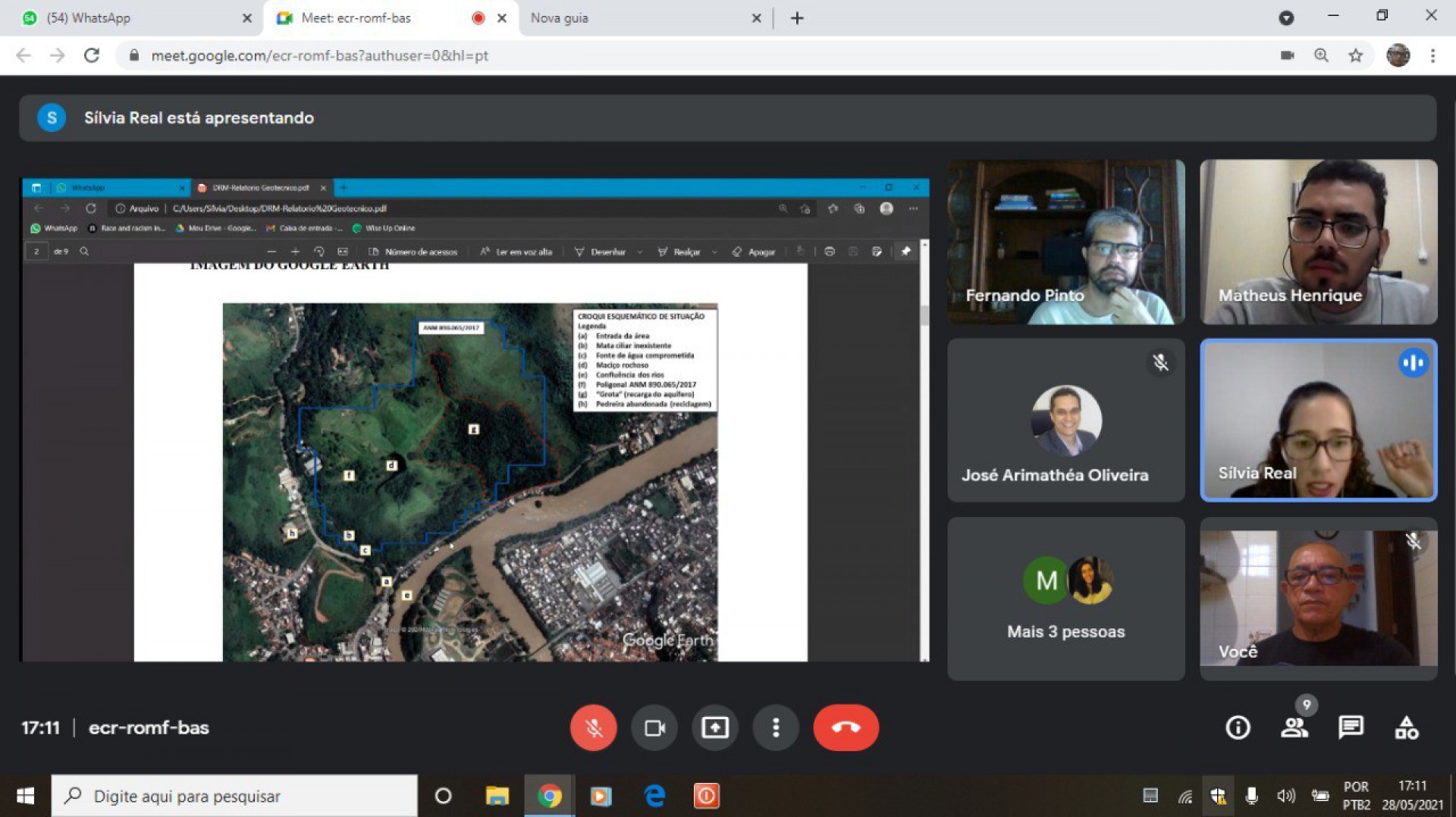Open the activities shapes icon
This screenshot has height=817, width=1456.
[1407, 728]
